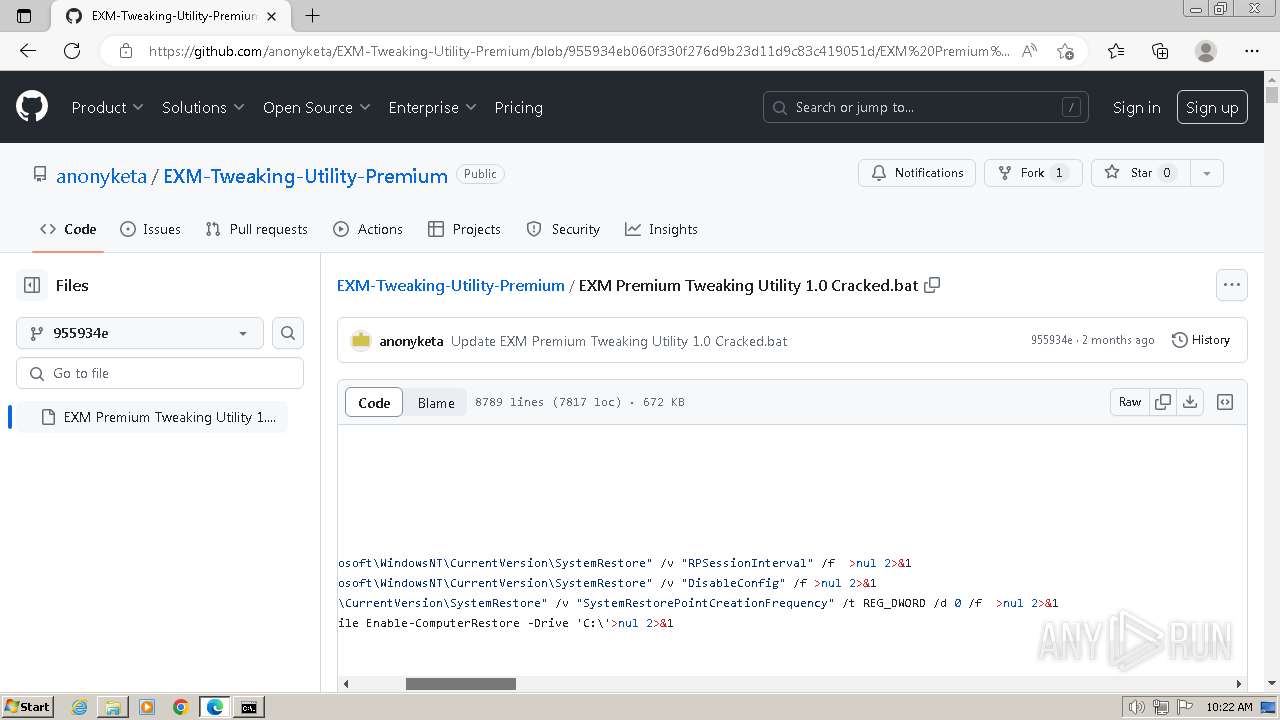1280x720 pixels.
Task: Add this page to favorites star icon
Action: (x=1065, y=51)
